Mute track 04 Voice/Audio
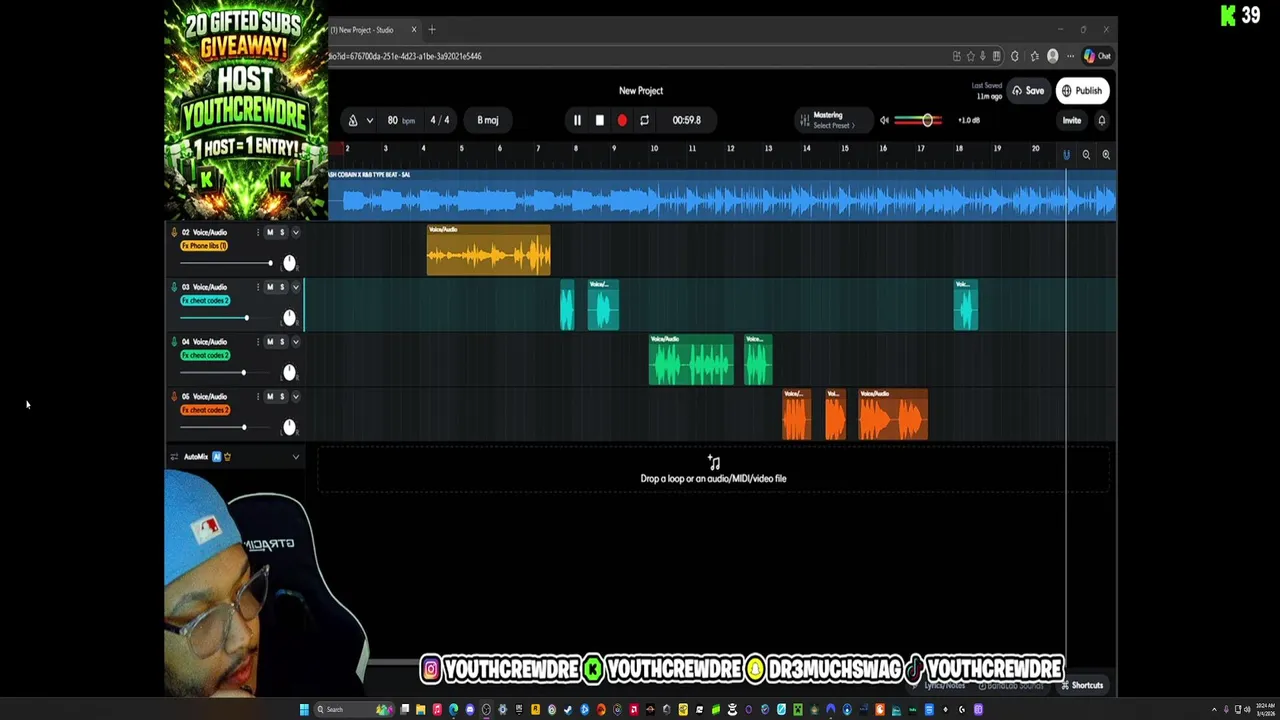This screenshot has height=720, width=1280. tap(270, 342)
